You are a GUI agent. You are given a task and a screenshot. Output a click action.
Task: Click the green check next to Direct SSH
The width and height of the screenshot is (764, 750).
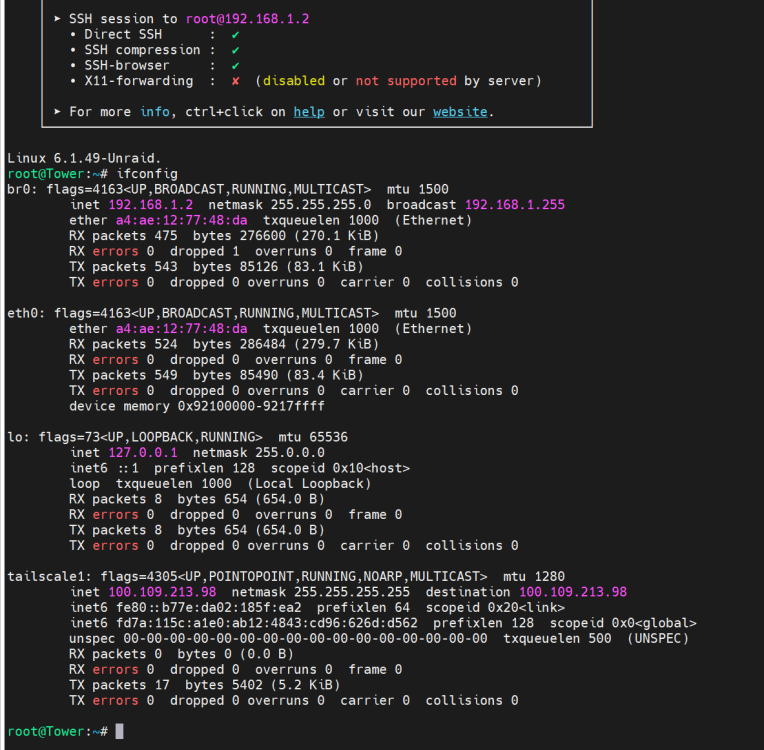(235, 34)
